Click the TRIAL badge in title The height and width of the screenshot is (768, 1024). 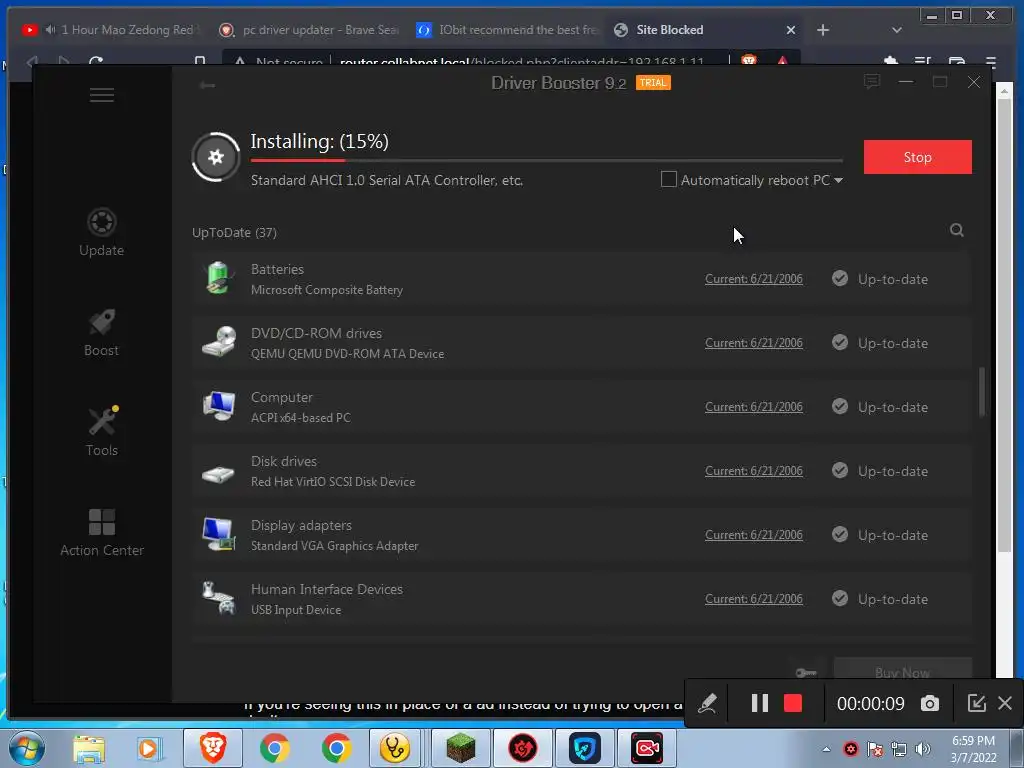tap(653, 83)
